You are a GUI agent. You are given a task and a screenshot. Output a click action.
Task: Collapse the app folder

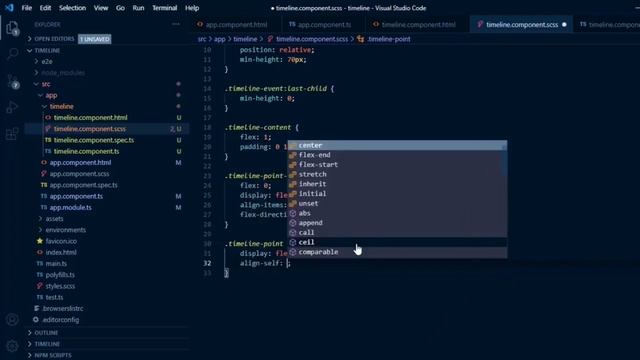pos(51,95)
